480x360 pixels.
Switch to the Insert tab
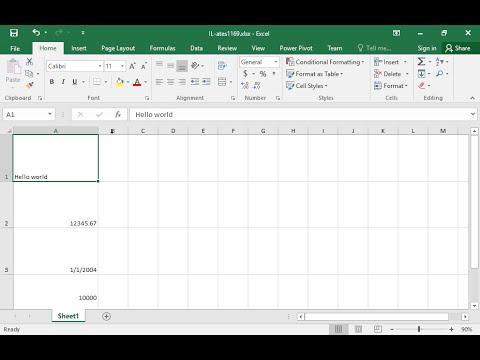coord(79,48)
